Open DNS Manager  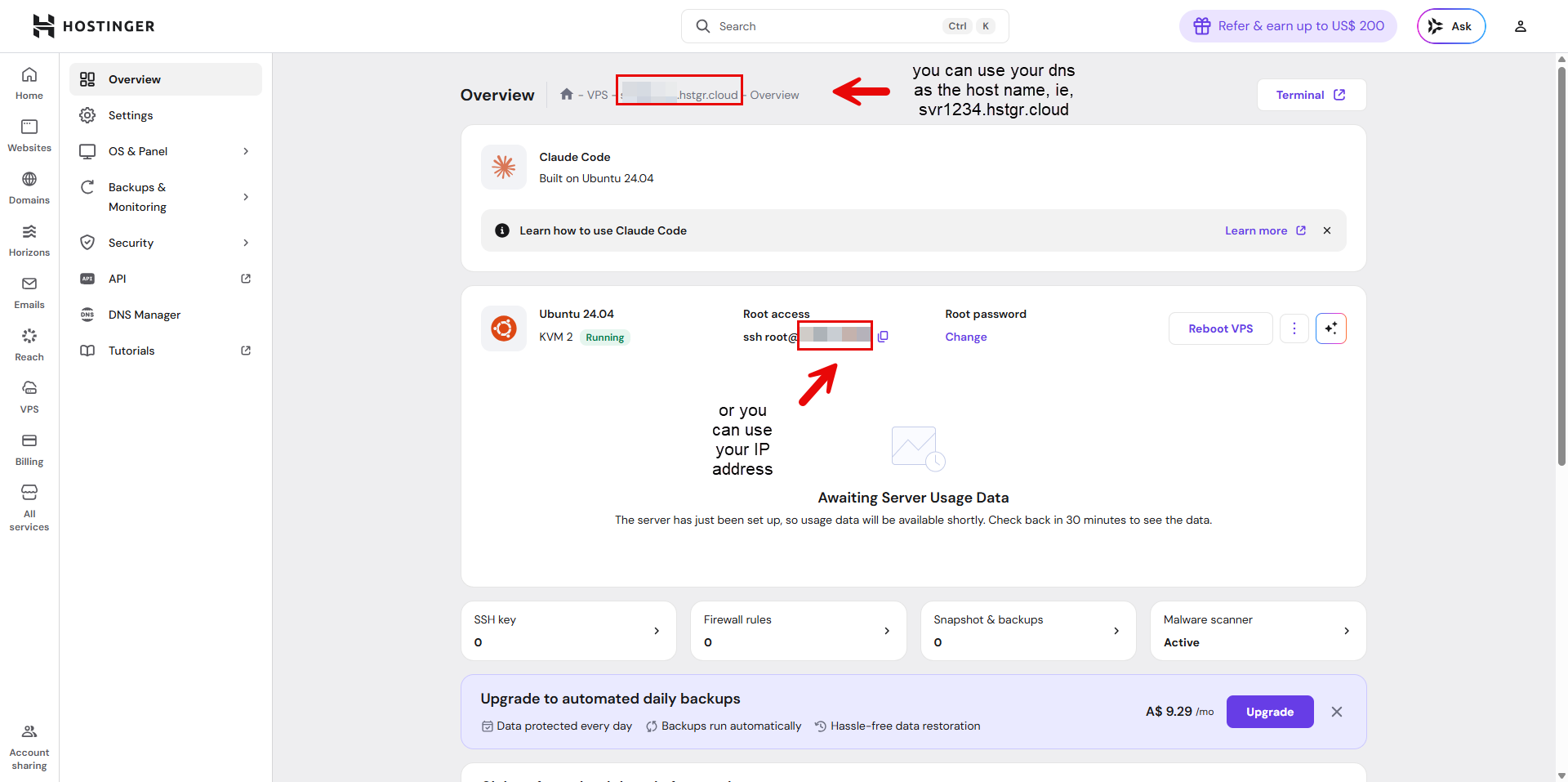click(x=166, y=315)
